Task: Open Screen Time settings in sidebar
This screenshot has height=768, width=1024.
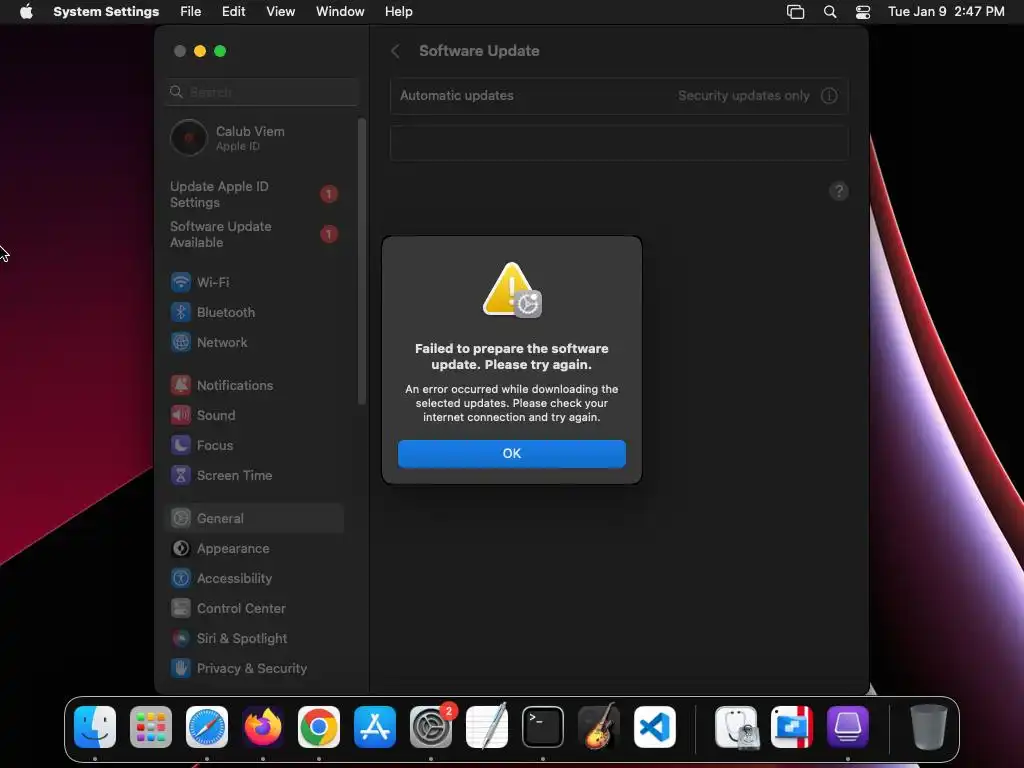Action: [255, 475]
